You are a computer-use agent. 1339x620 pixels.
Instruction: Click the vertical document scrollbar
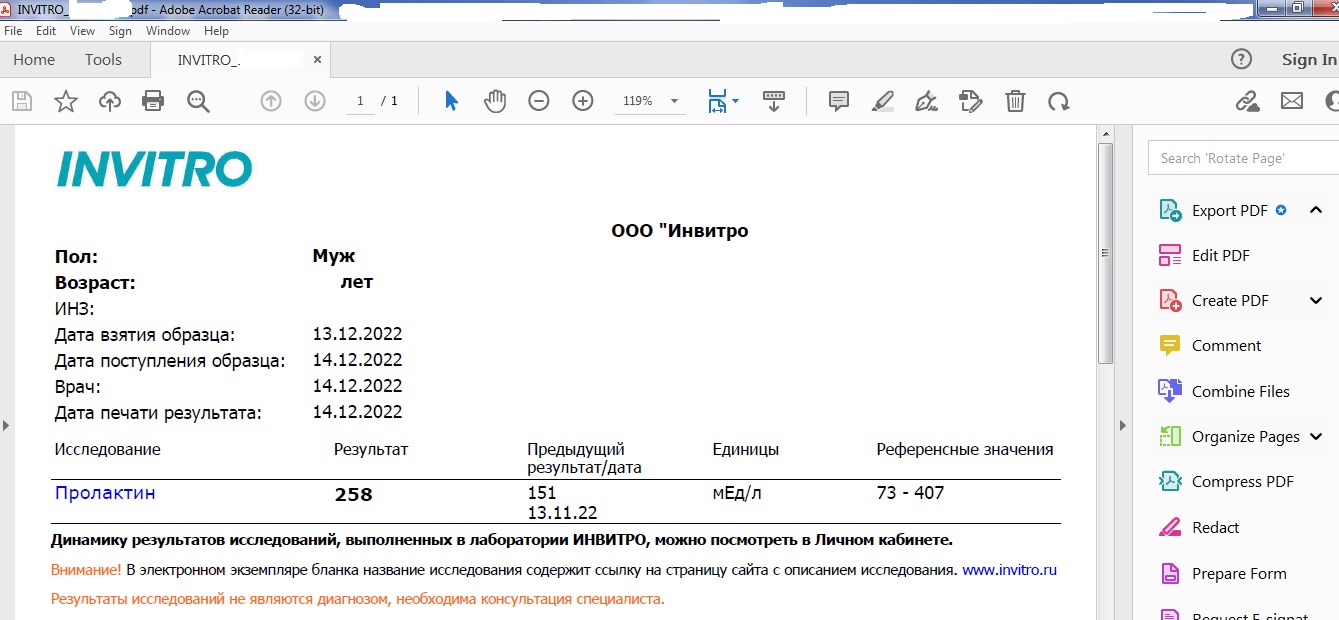1105,252
